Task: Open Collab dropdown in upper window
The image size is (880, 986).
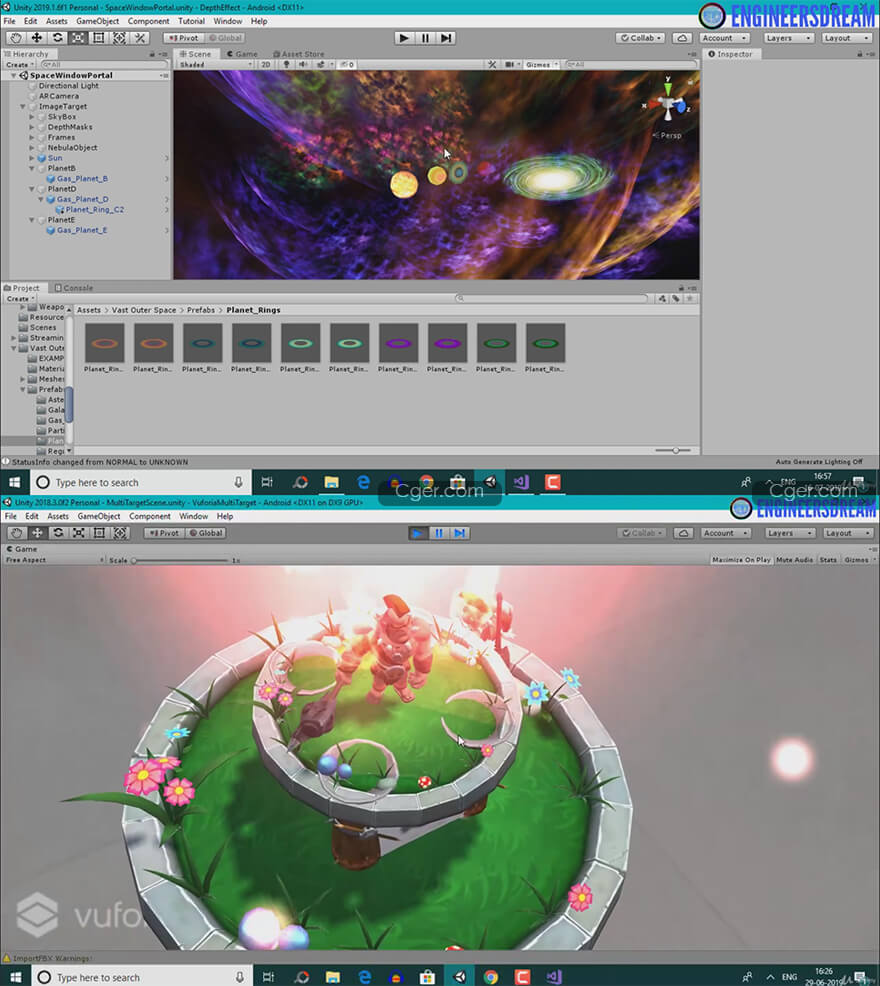Action: 640,38
